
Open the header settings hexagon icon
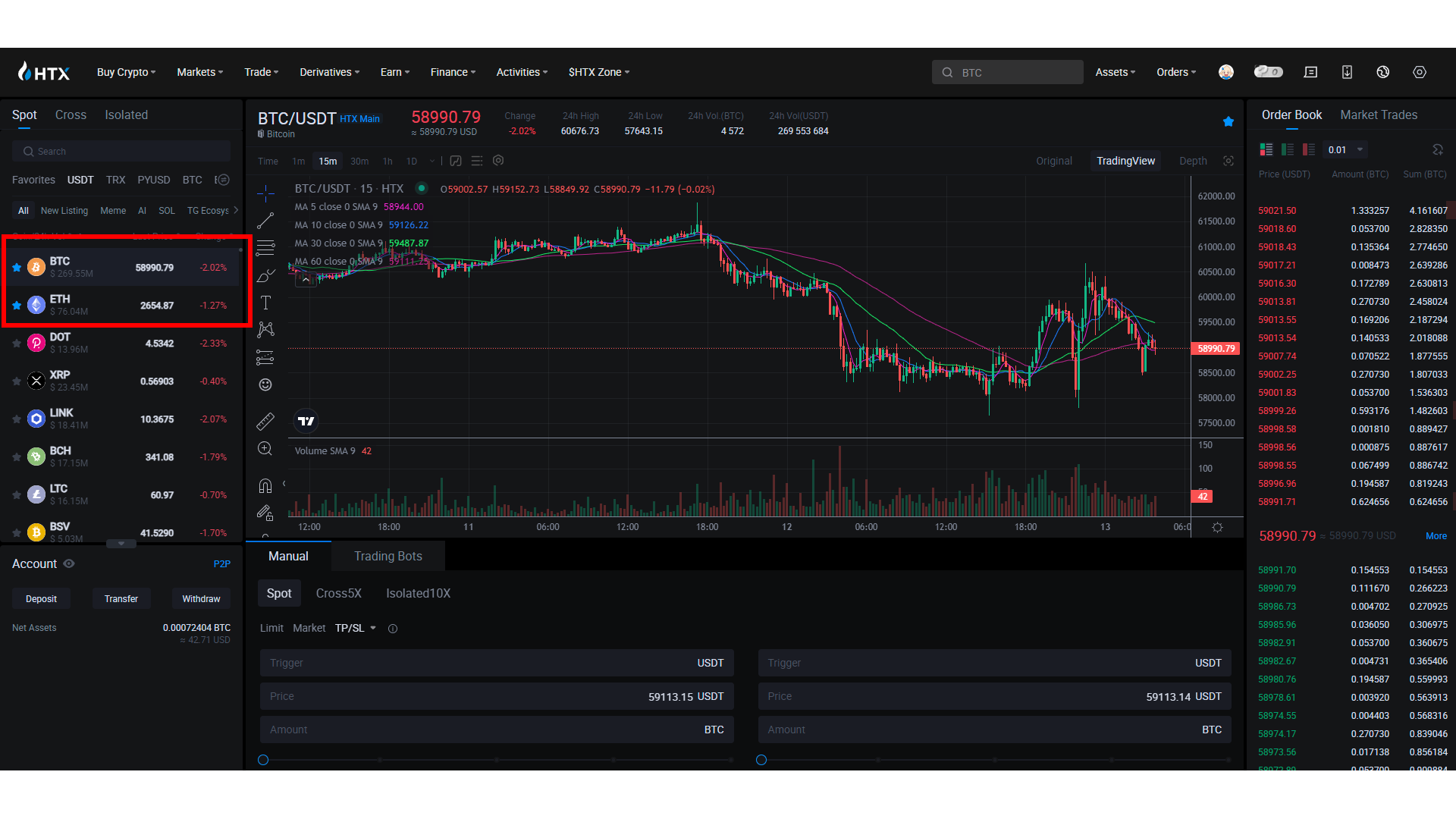click(x=1420, y=72)
